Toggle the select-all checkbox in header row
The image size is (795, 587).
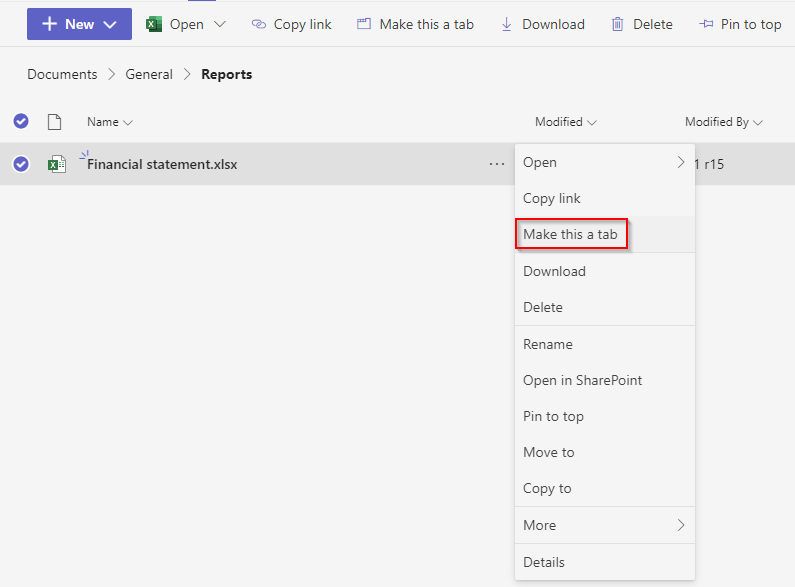[21, 122]
